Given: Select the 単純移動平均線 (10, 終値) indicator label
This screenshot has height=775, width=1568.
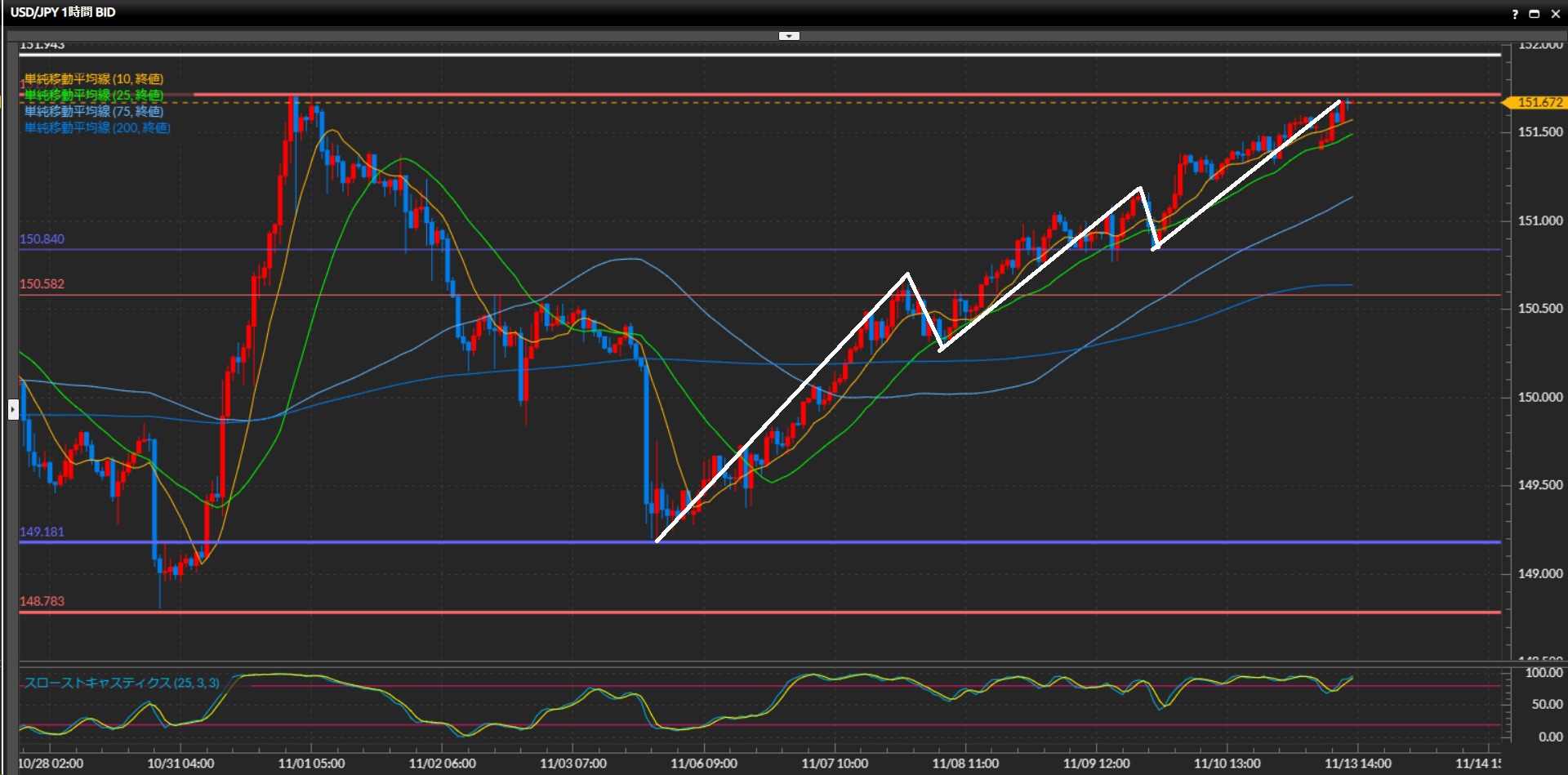Looking at the screenshot, I should point(94,79).
